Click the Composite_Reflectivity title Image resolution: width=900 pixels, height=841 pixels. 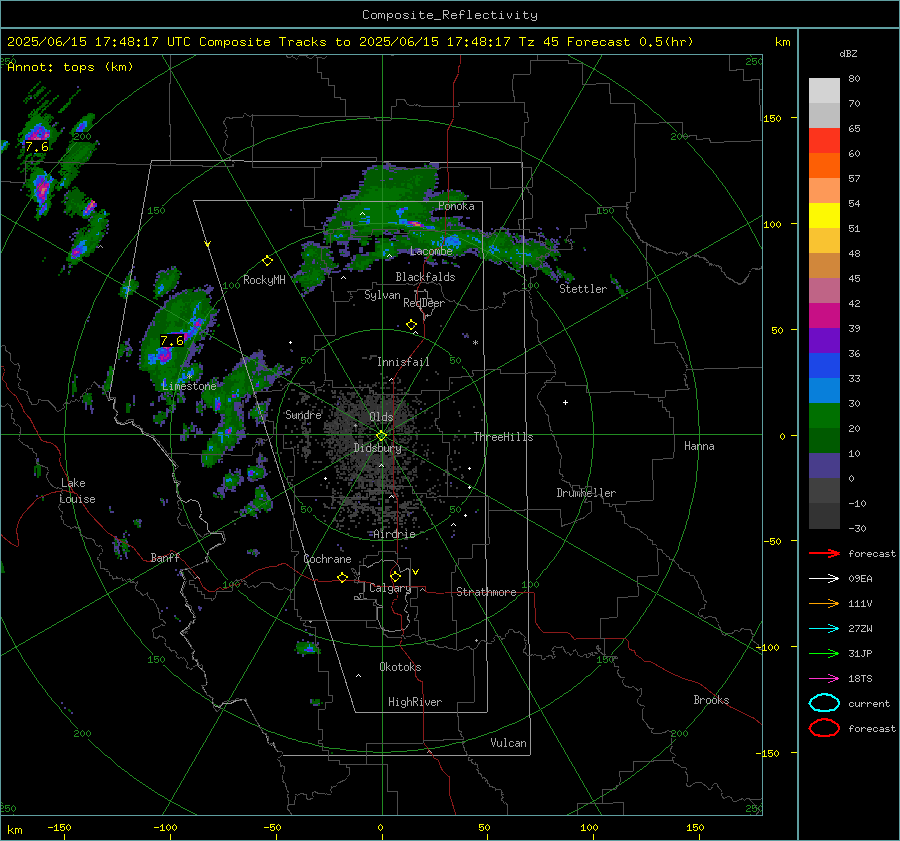coord(450,15)
